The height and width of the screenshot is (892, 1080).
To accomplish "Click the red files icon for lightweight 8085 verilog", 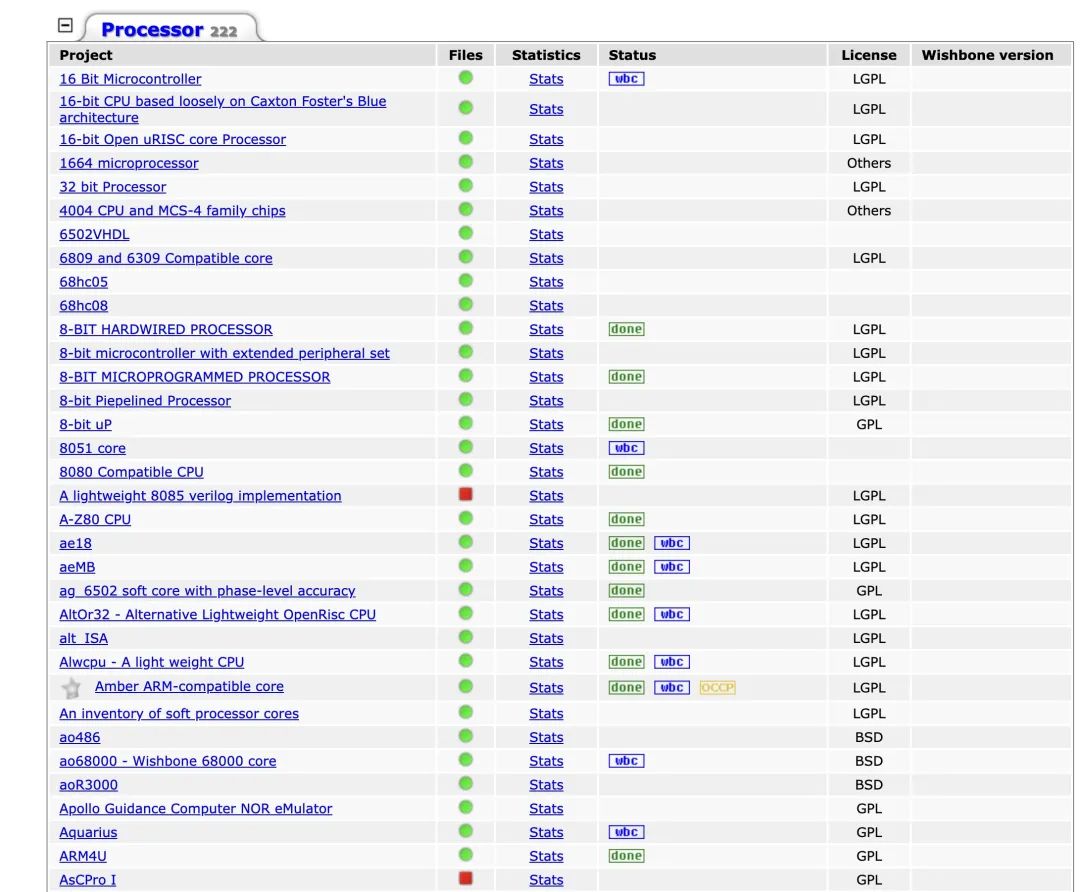I will pos(466,495).
